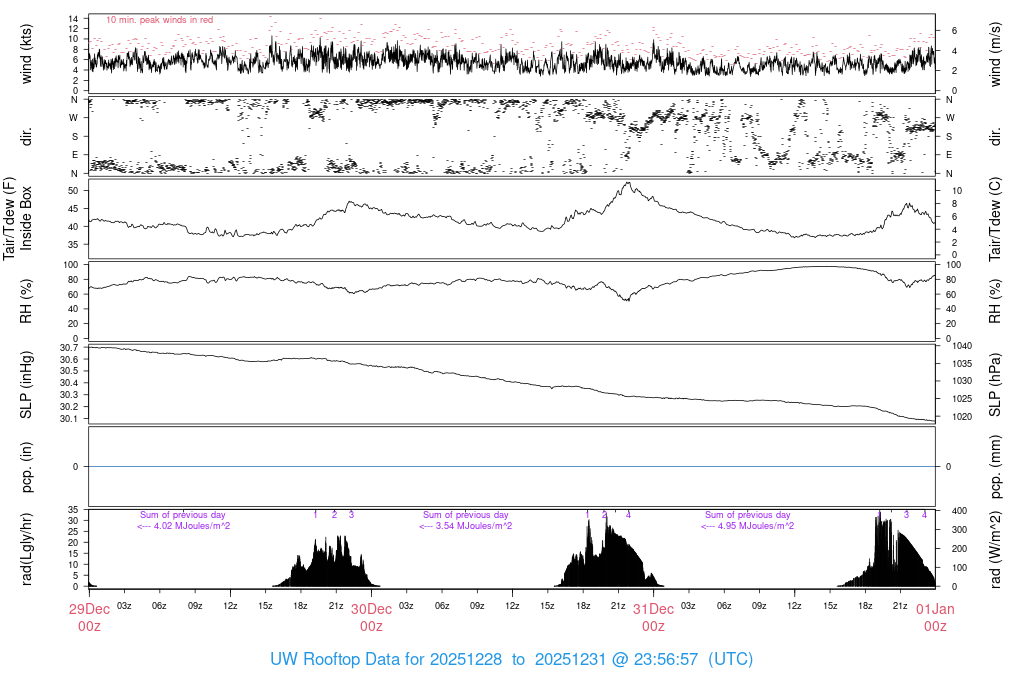Click the '1030' hPa tick value
The image size is (1024, 700).
point(962,381)
